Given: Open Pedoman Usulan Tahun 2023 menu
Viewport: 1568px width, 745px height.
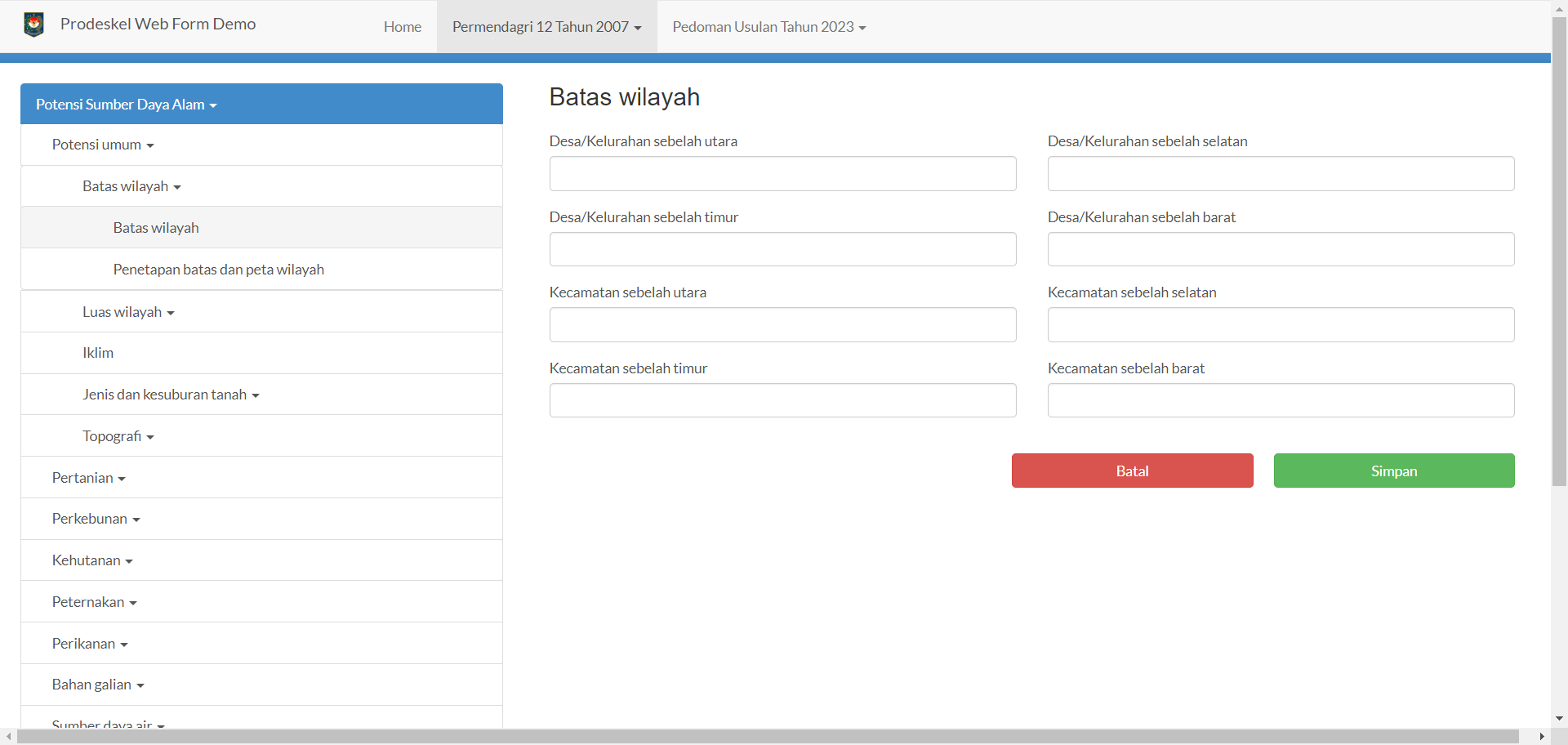Looking at the screenshot, I should click(x=769, y=27).
